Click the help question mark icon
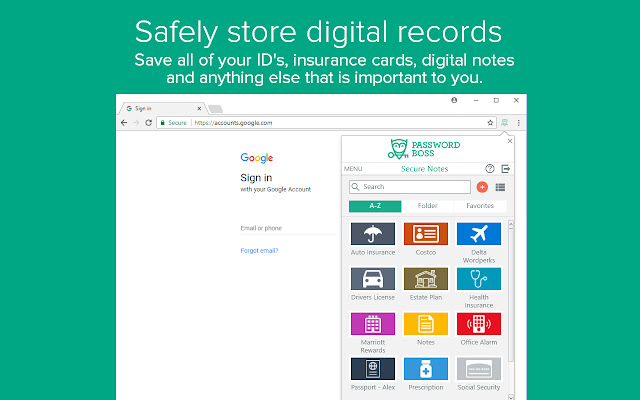This screenshot has width=640, height=400. (490, 169)
